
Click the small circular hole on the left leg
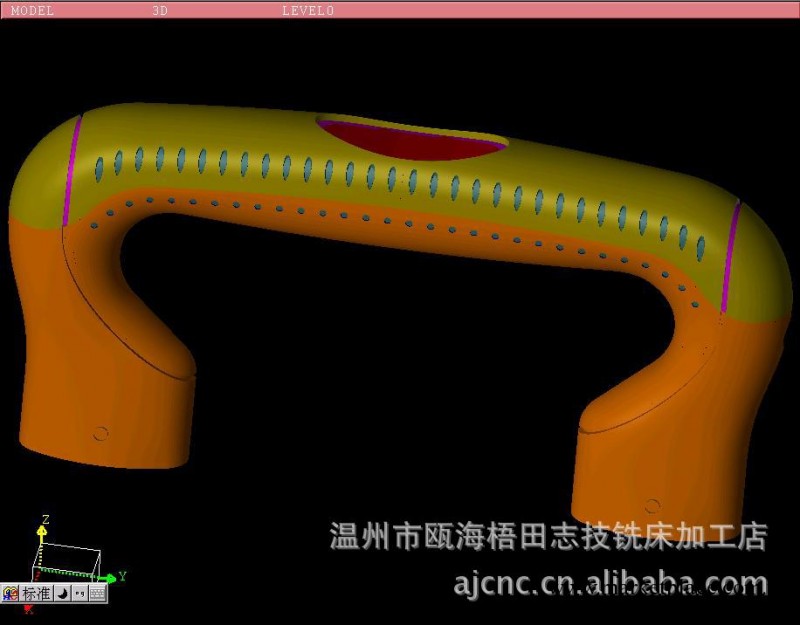tap(100, 433)
